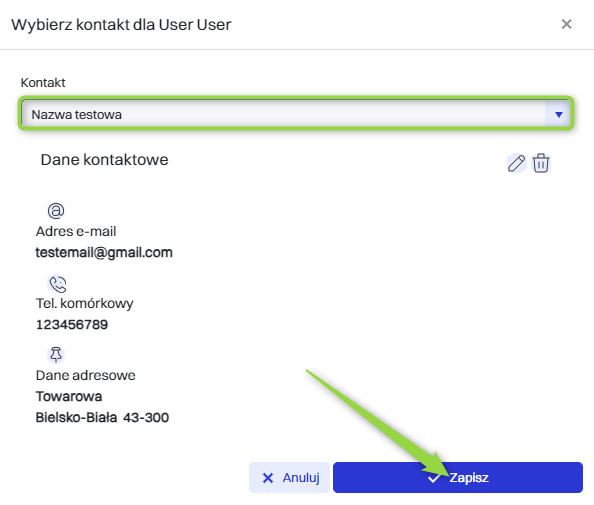Click the pencil edit icon for contact details
594x505 pixels.
[x=516, y=164]
